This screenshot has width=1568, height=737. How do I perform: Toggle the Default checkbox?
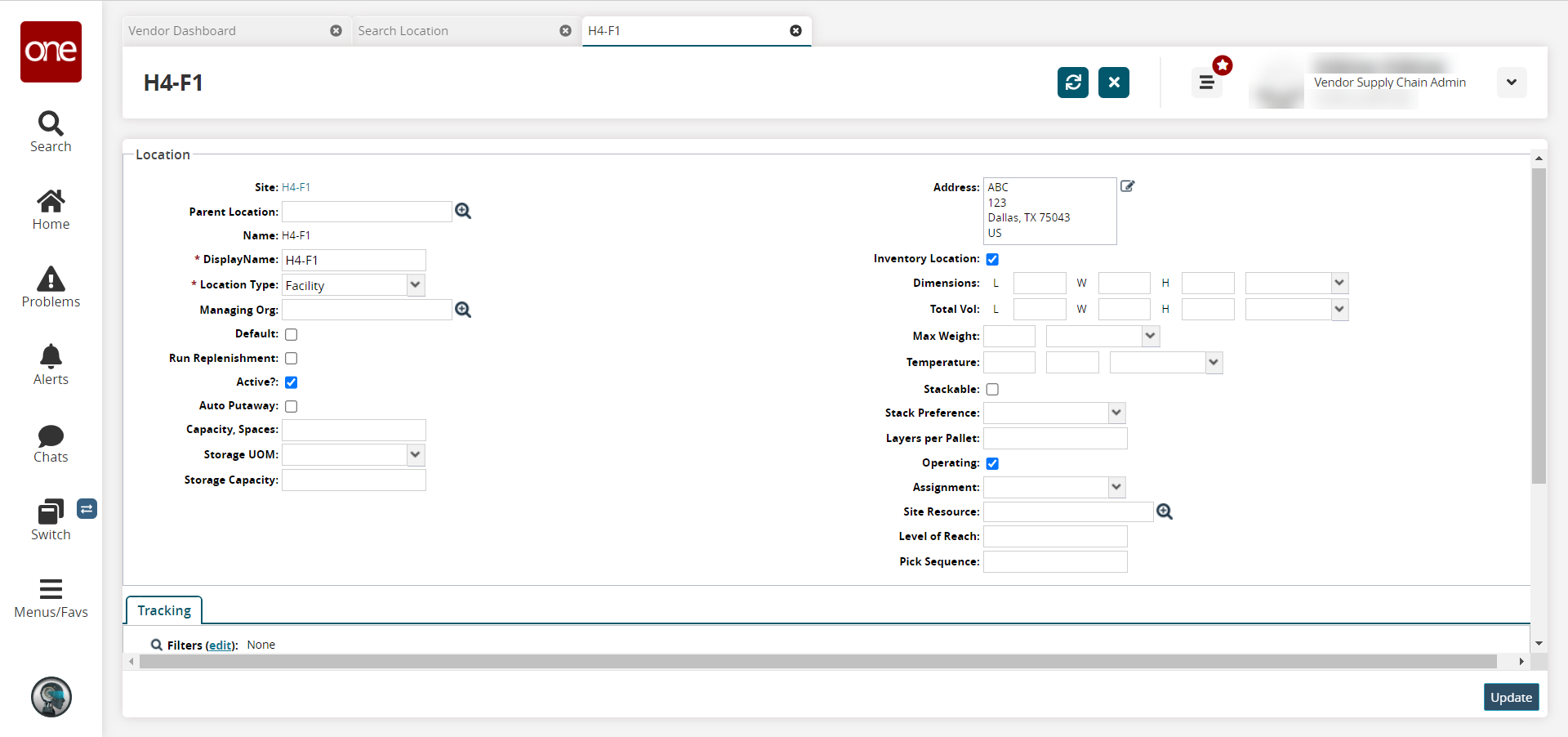(x=292, y=334)
